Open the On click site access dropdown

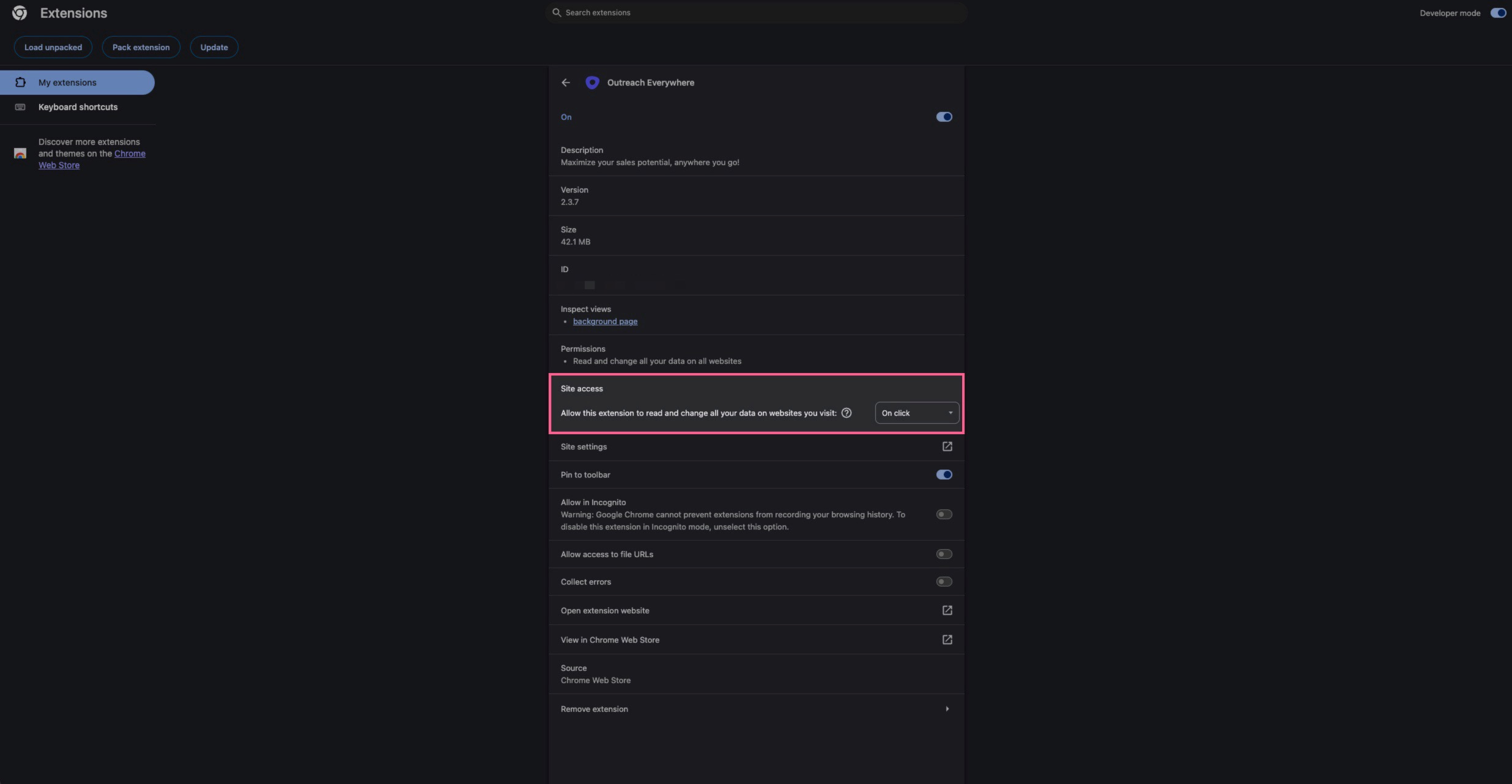pos(916,413)
